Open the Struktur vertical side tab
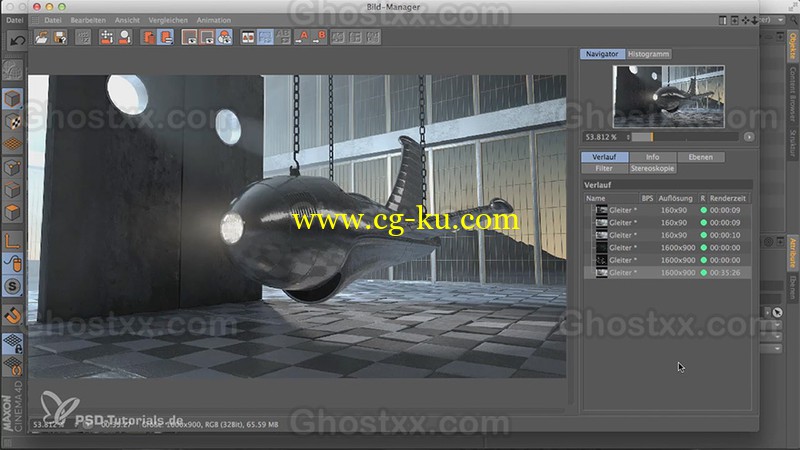This screenshot has width=800, height=450. click(x=792, y=143)
